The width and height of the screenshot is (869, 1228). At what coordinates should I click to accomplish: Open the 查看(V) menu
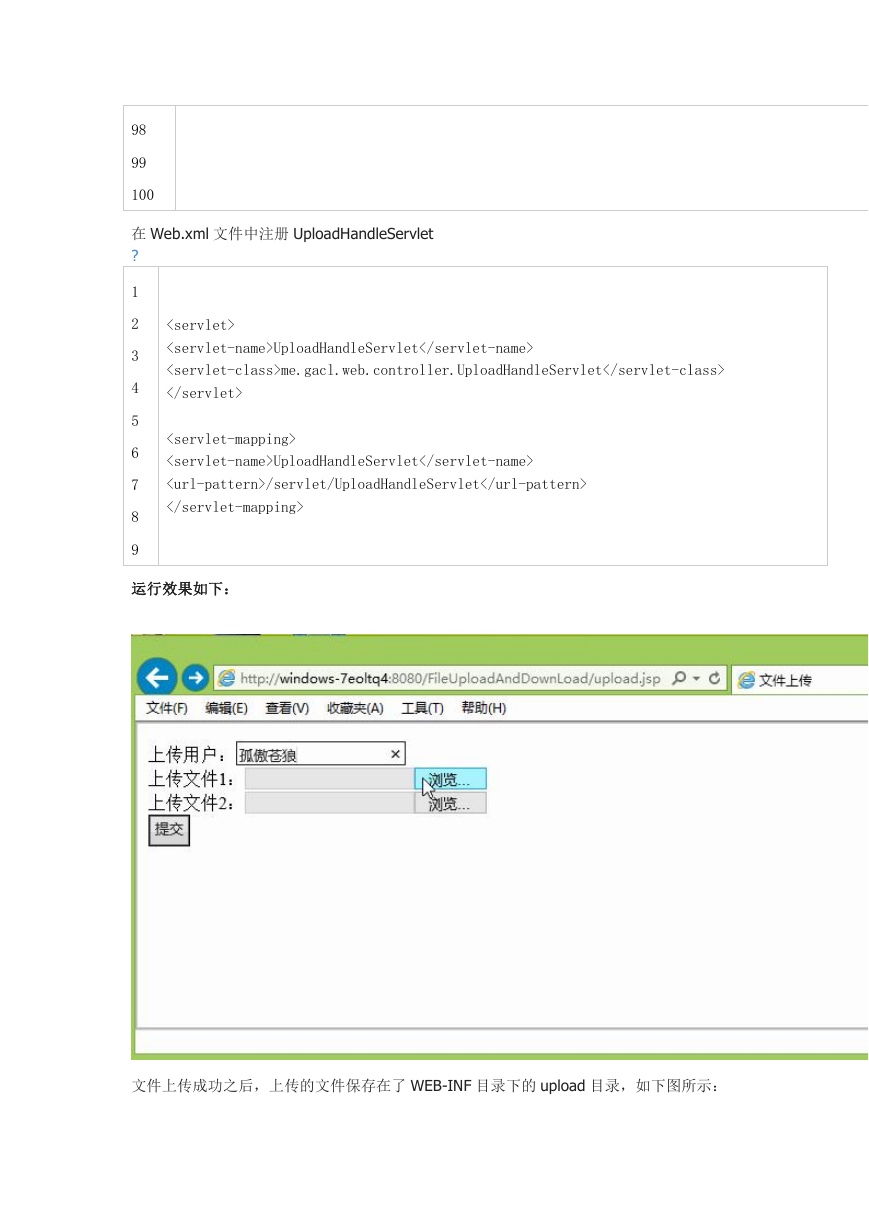click(287, 708)
